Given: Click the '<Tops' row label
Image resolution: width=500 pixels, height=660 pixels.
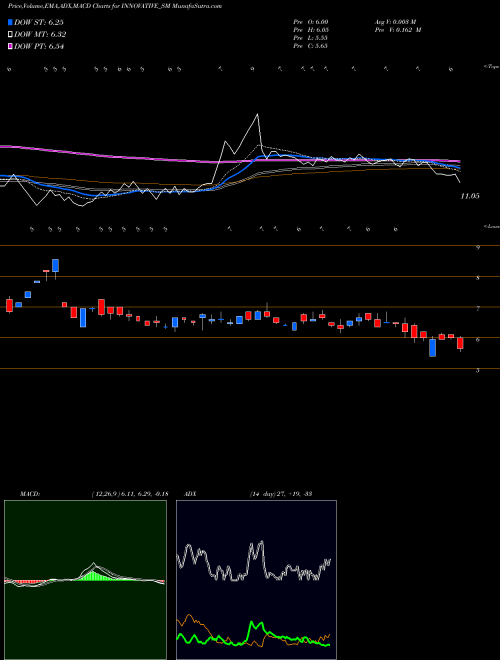Looking at the screenshot, I should click(491, 67).
